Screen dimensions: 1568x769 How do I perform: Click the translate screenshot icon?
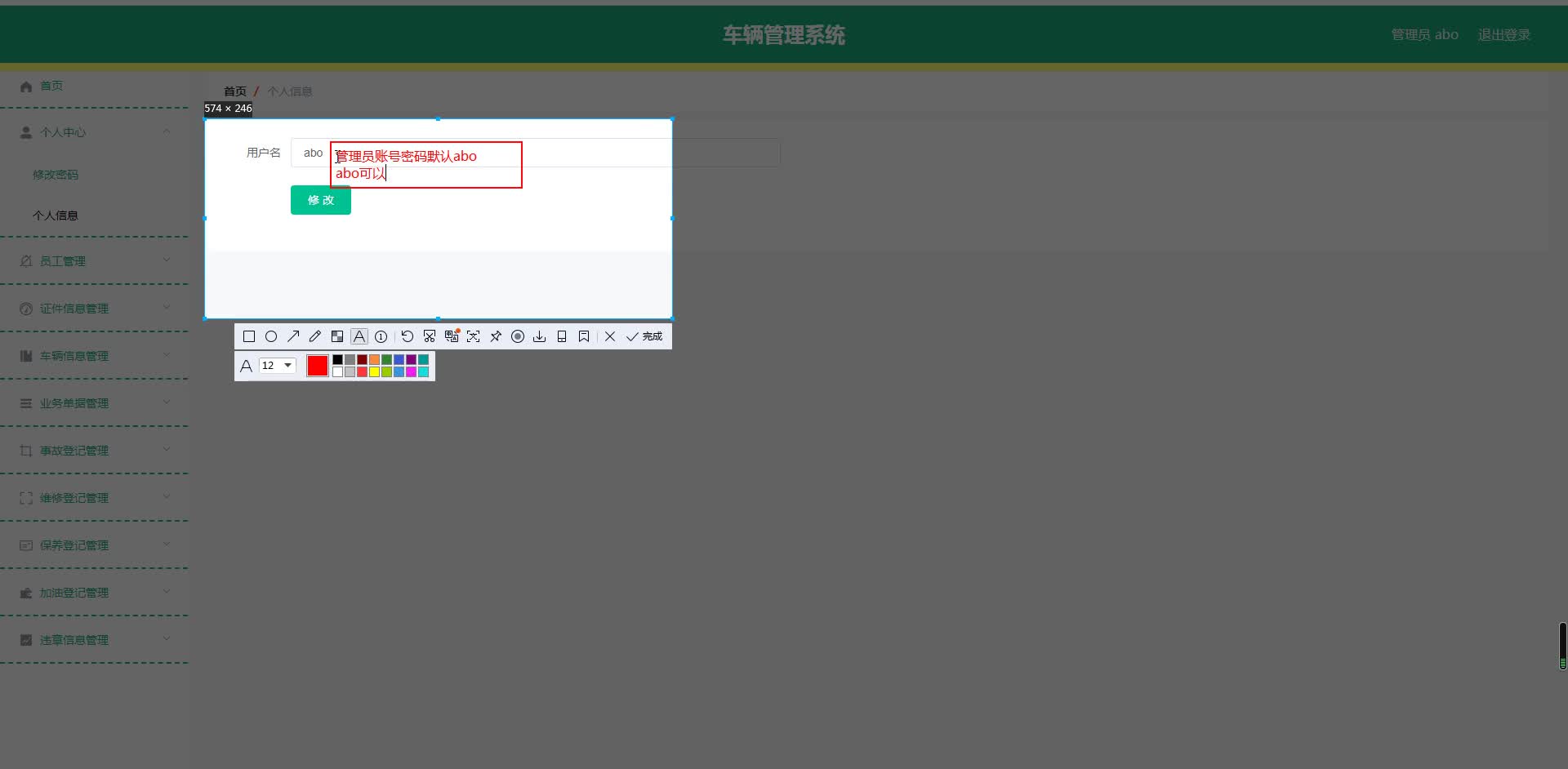click(452, 336)
